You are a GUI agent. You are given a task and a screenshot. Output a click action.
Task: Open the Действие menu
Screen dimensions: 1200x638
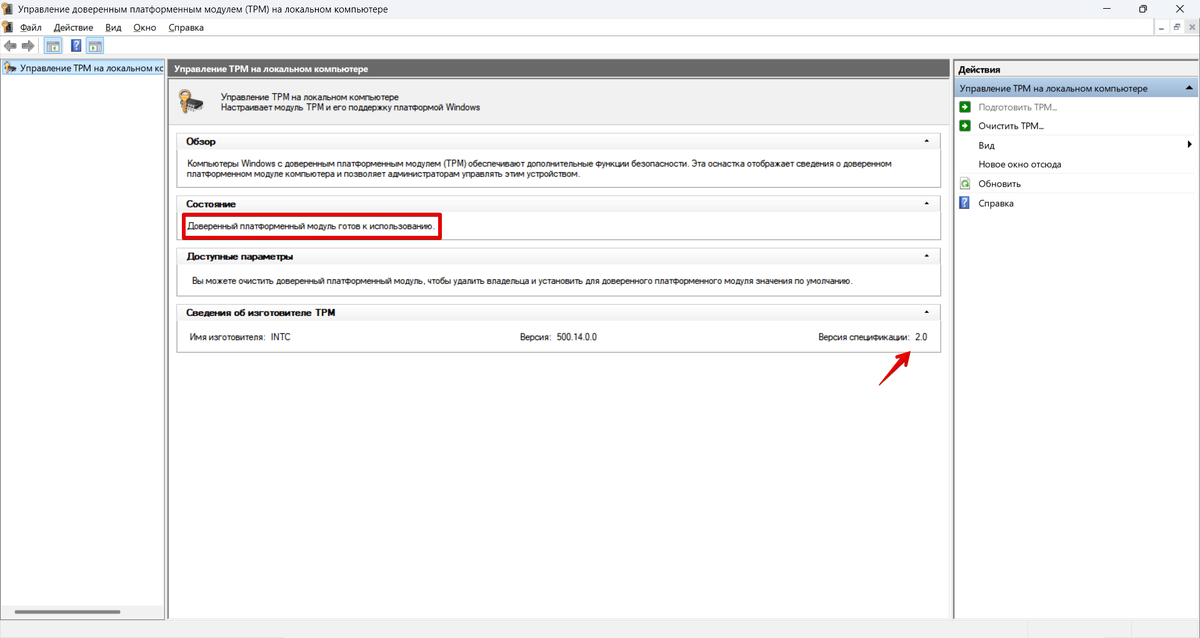pyautogui.click(x=74, y=27)
